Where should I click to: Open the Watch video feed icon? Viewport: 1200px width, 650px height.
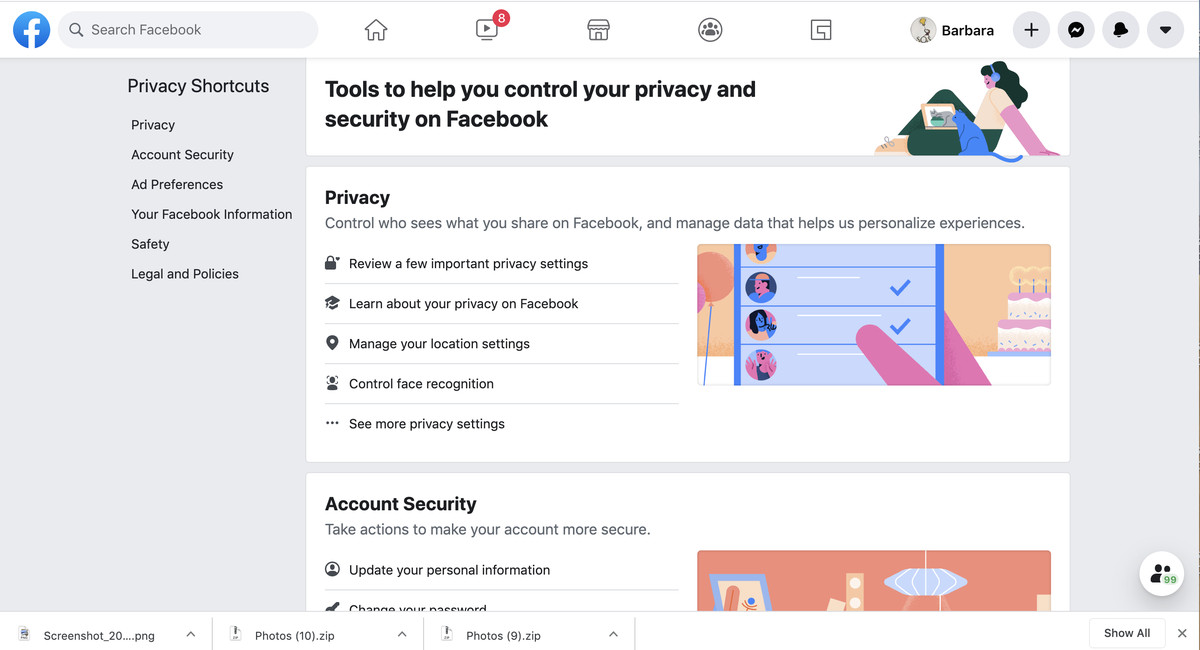click(x=486, y=30)
